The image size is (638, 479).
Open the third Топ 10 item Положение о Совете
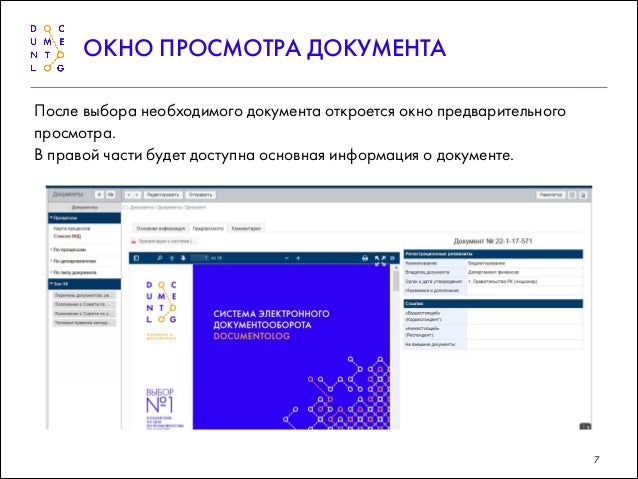click(x=84, y=314)
